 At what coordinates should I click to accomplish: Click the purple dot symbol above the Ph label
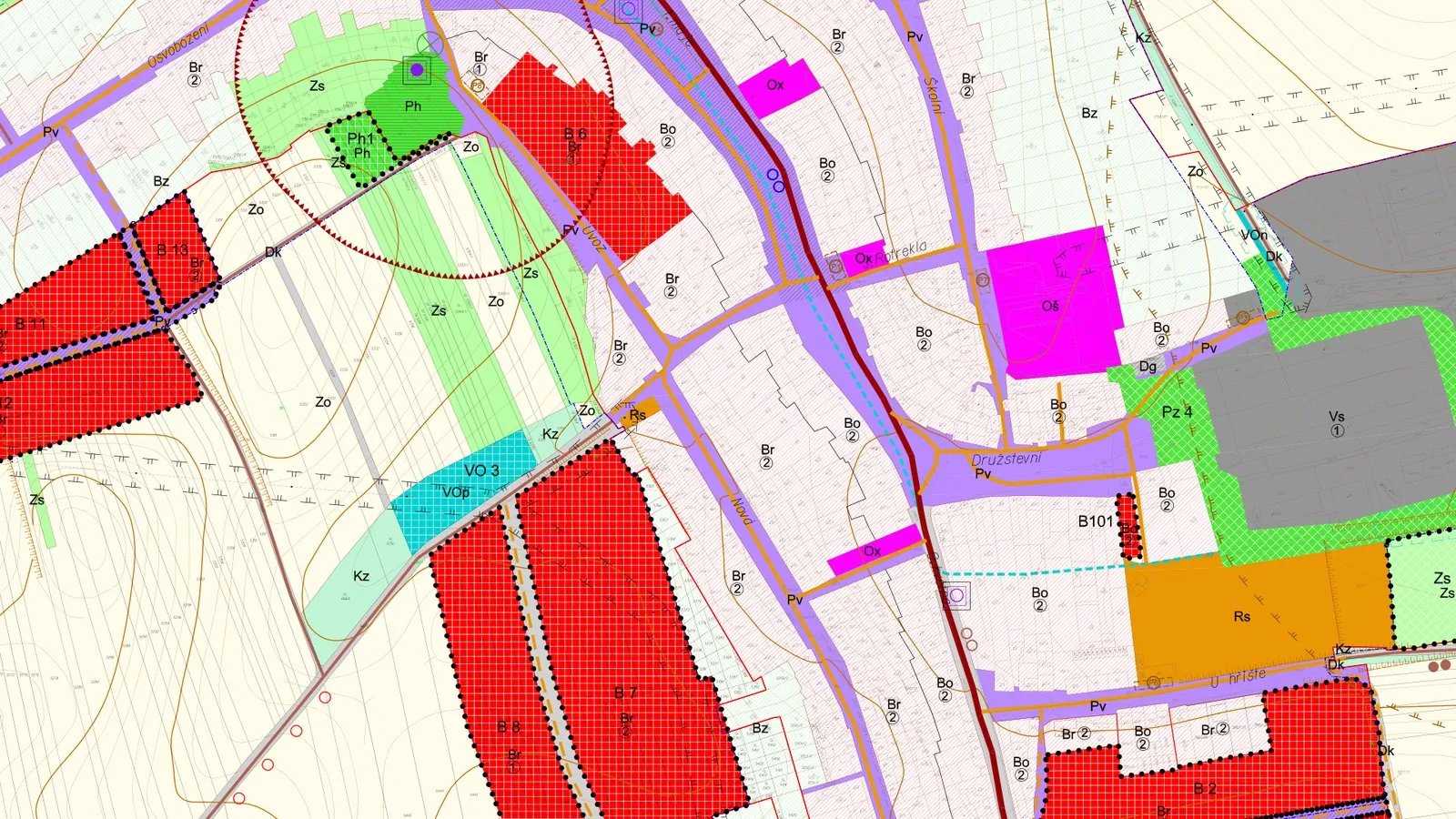tap(417, 69)
